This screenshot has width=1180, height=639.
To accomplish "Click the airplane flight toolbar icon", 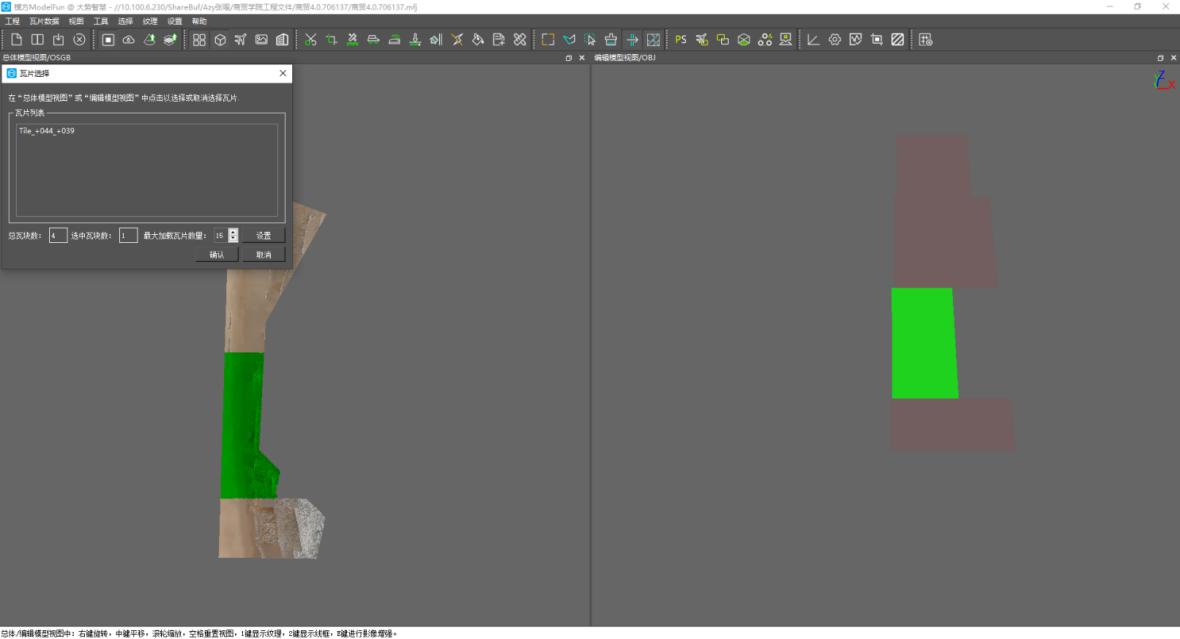I will (240, 39).
